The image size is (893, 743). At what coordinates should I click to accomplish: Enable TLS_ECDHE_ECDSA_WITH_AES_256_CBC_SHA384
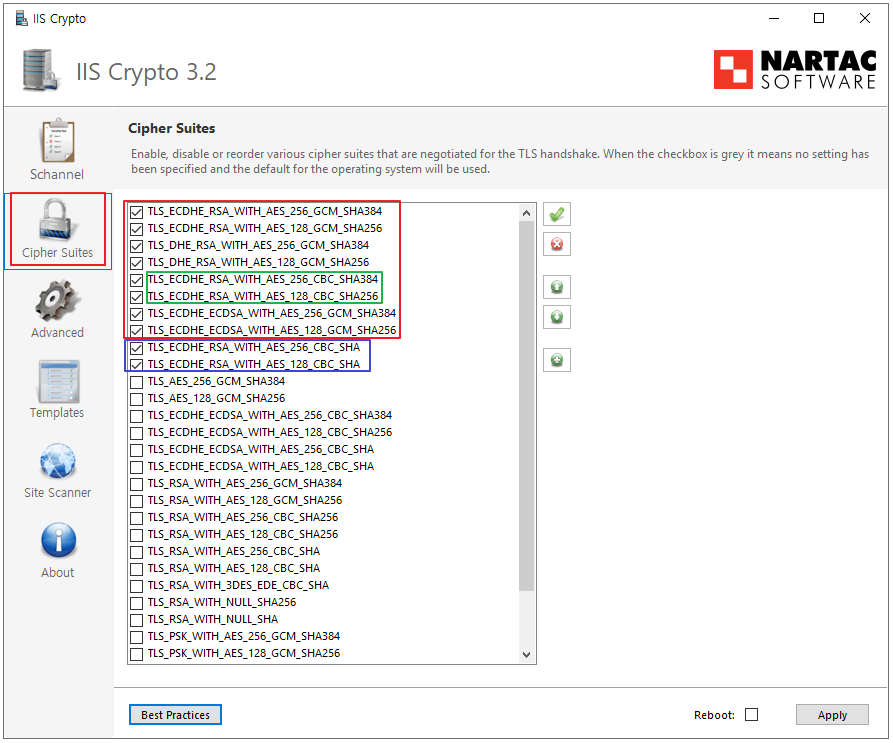tap(136, 416)
